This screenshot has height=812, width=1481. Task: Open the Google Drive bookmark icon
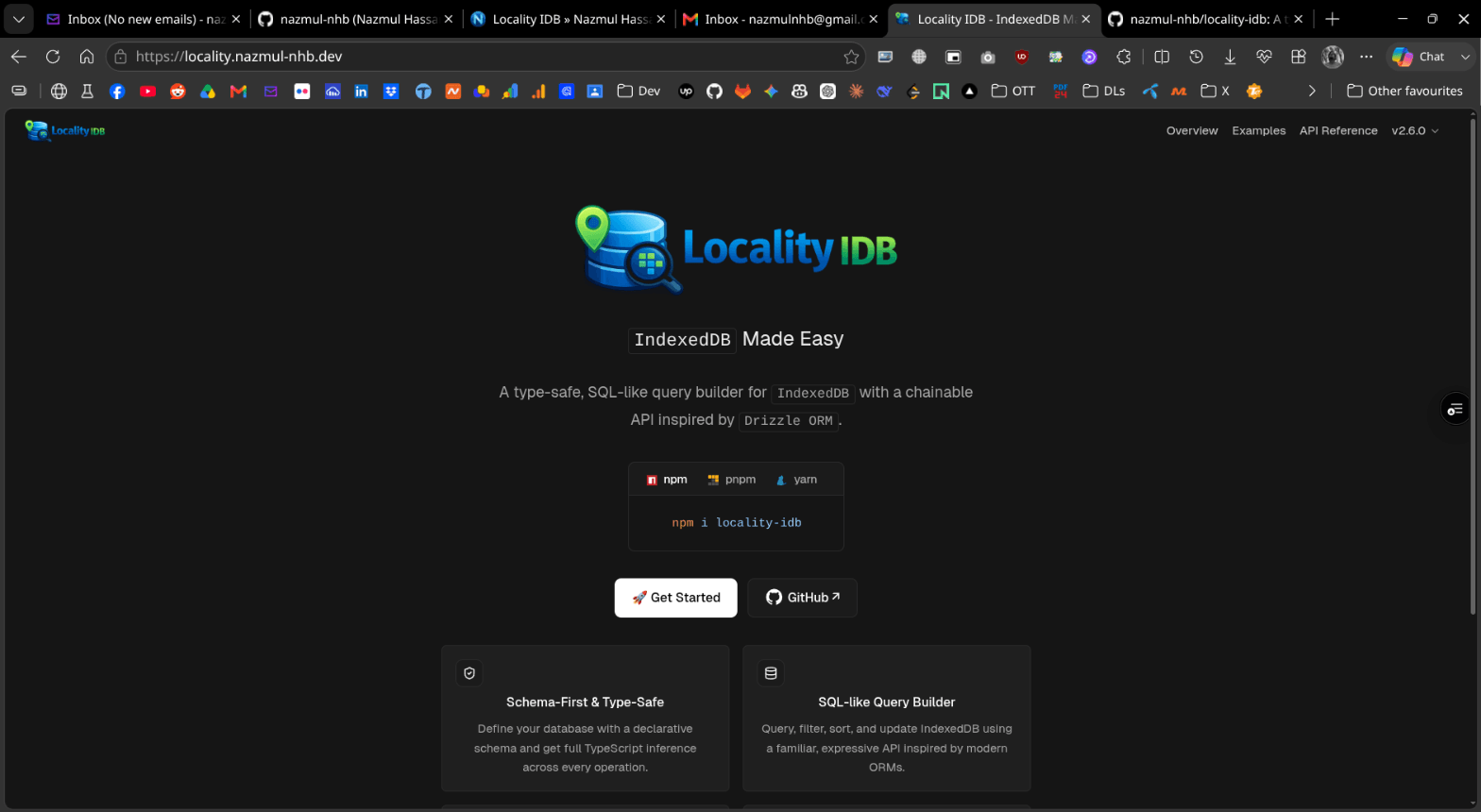tap(208, 92)
